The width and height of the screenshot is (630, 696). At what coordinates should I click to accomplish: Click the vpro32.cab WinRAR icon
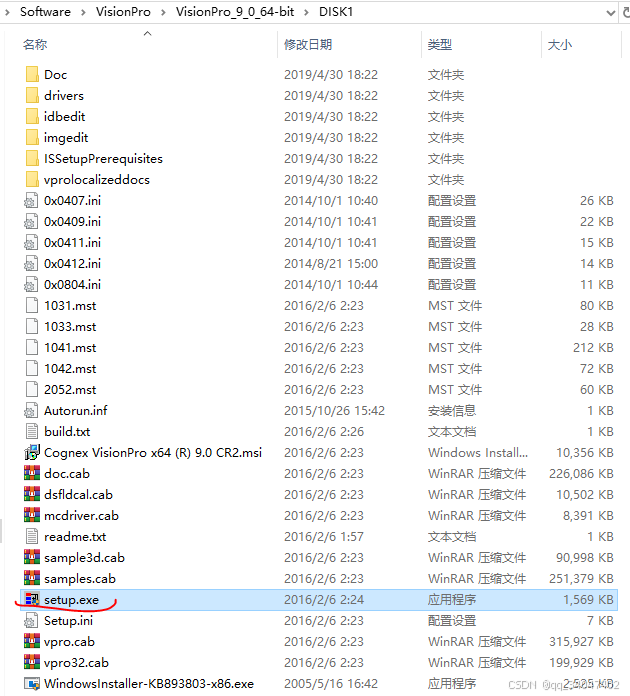pyautogui.click(x=32, y=662)
